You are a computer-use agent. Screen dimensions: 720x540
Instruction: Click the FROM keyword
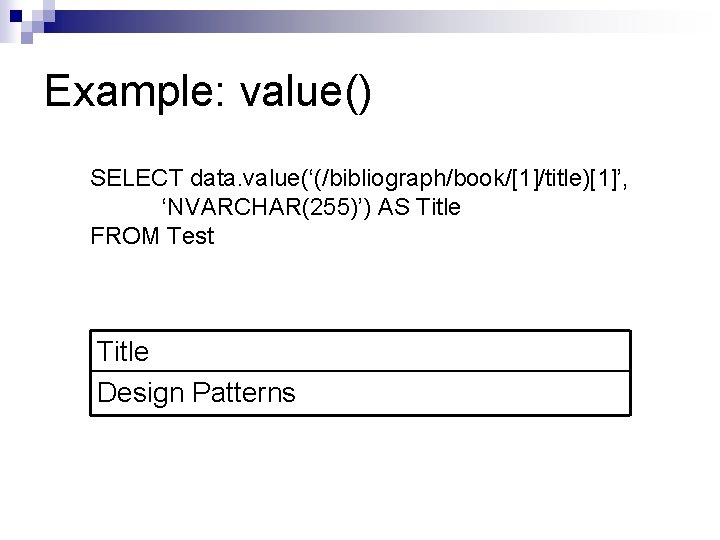[126, 237]
